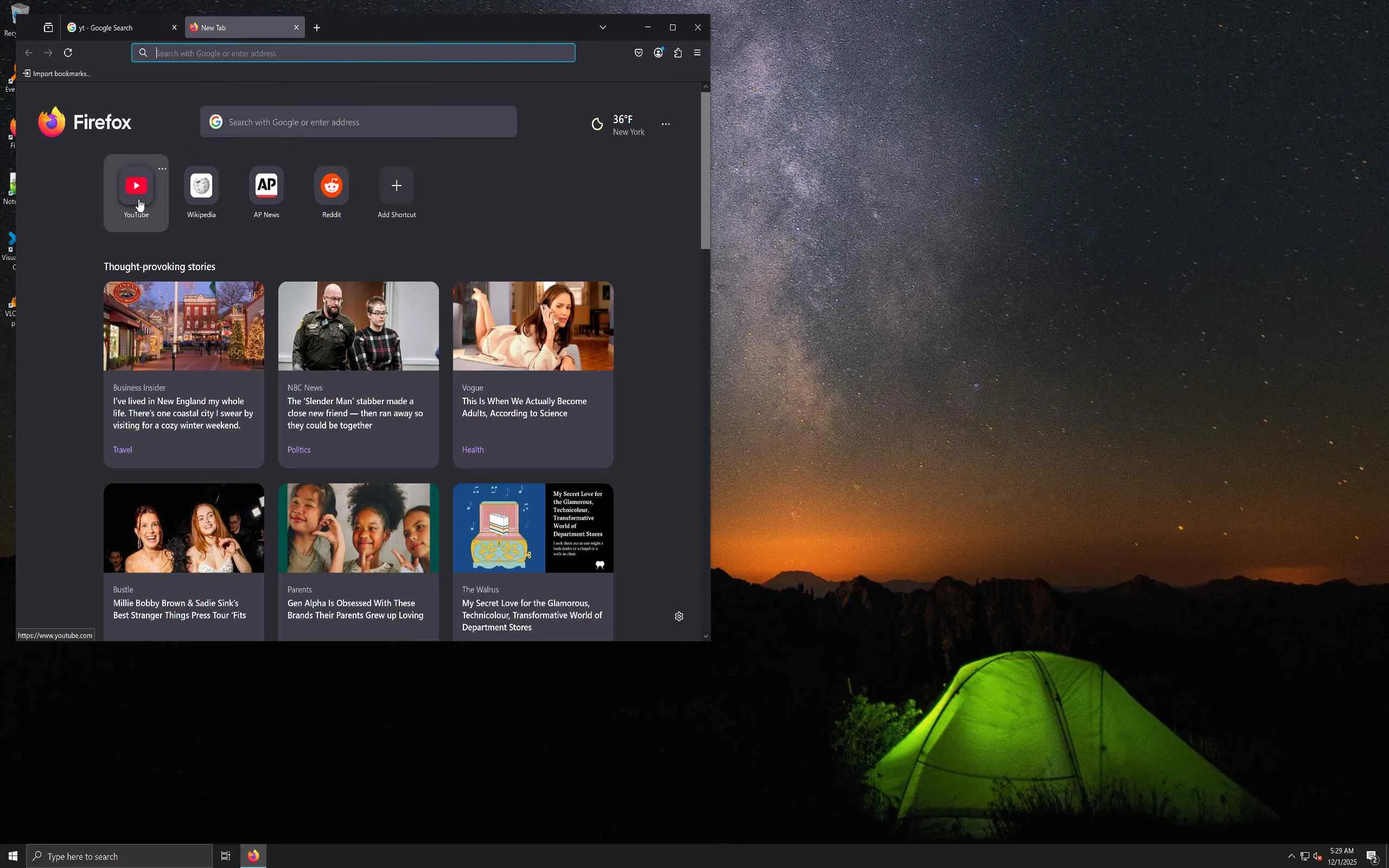
Task: Open the Firefox account icon
Action: (658, 53)
